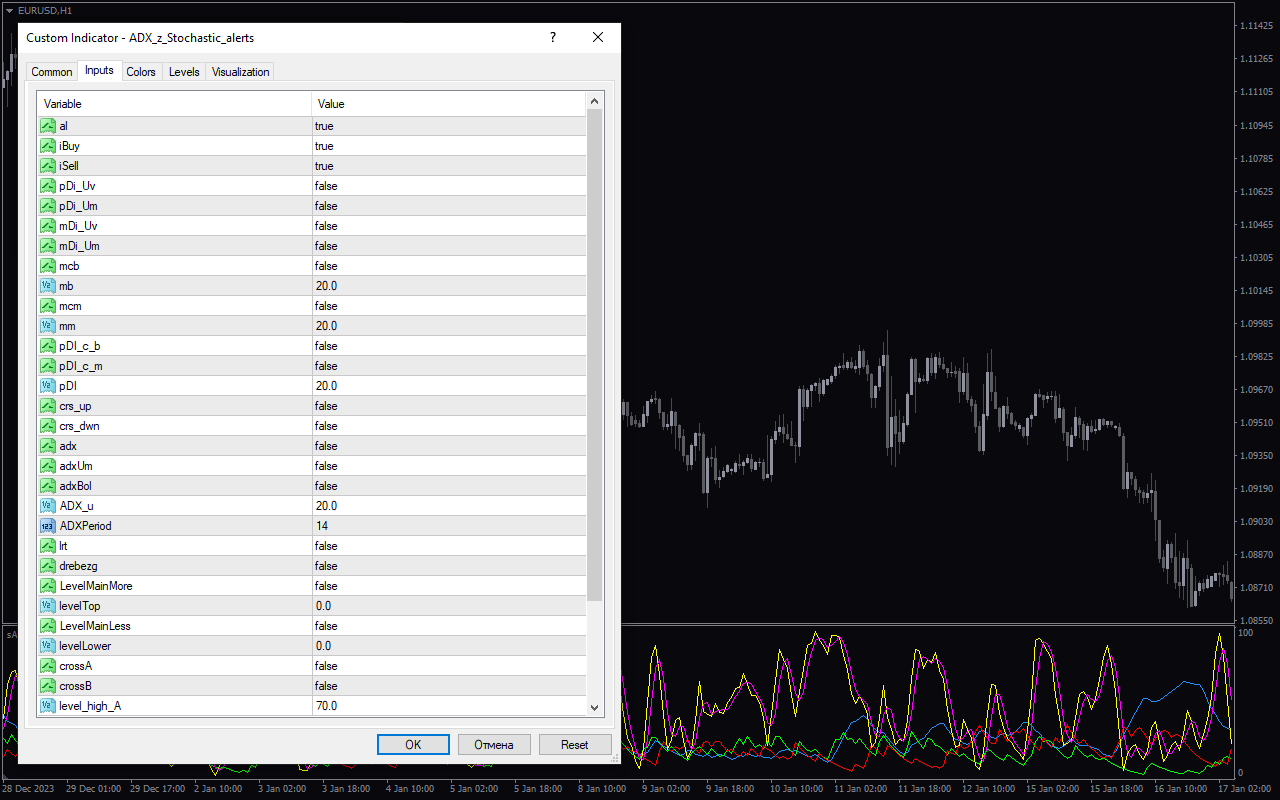Open the dialog help question mark
The height and width of the screenshot is (800, 1280).
tap(552, 38)
